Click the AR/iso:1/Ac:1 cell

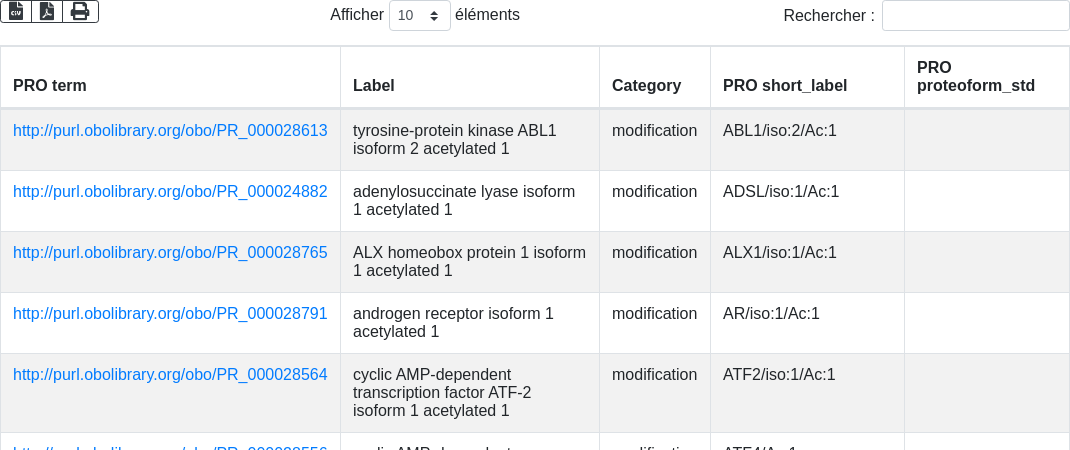[771, 314]
